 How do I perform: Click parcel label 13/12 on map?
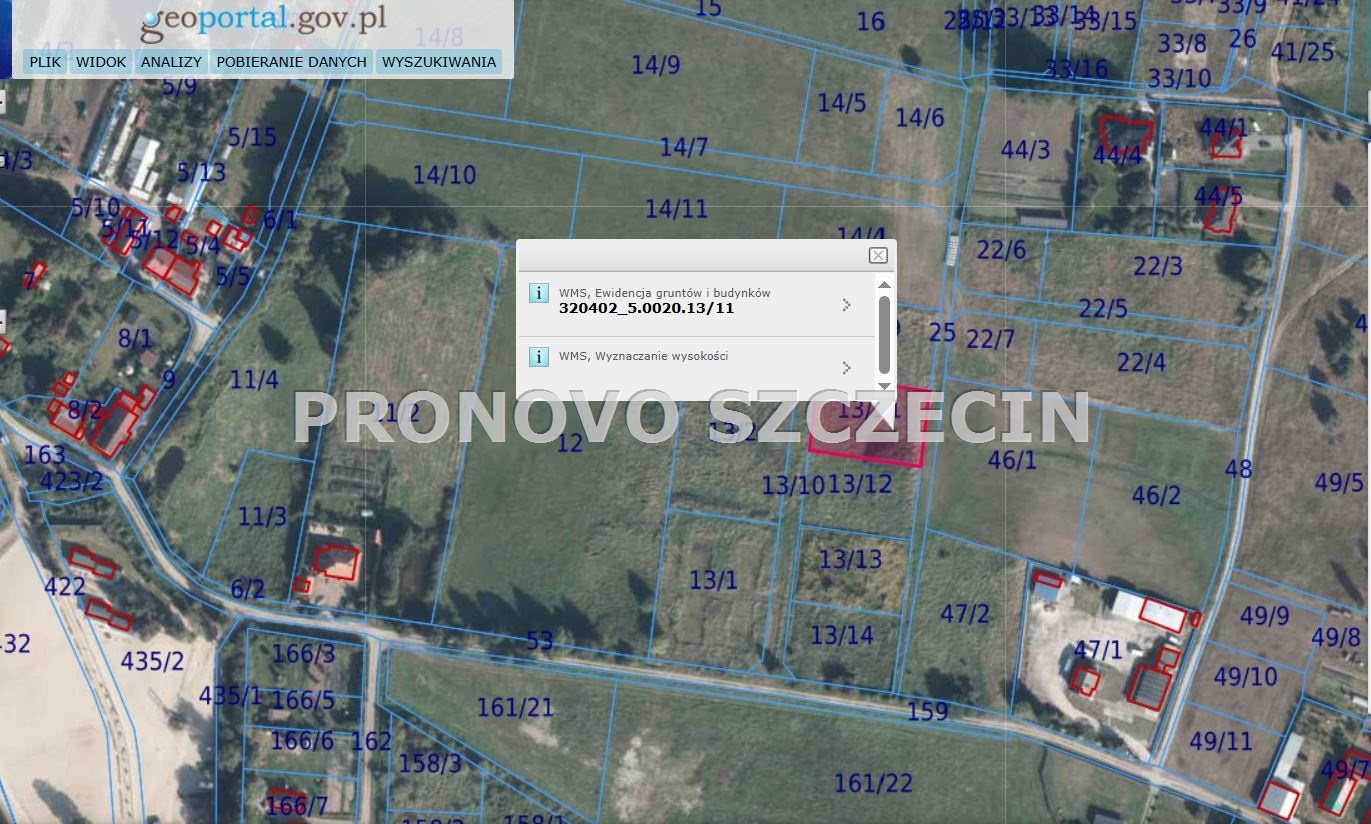[860, 485]
